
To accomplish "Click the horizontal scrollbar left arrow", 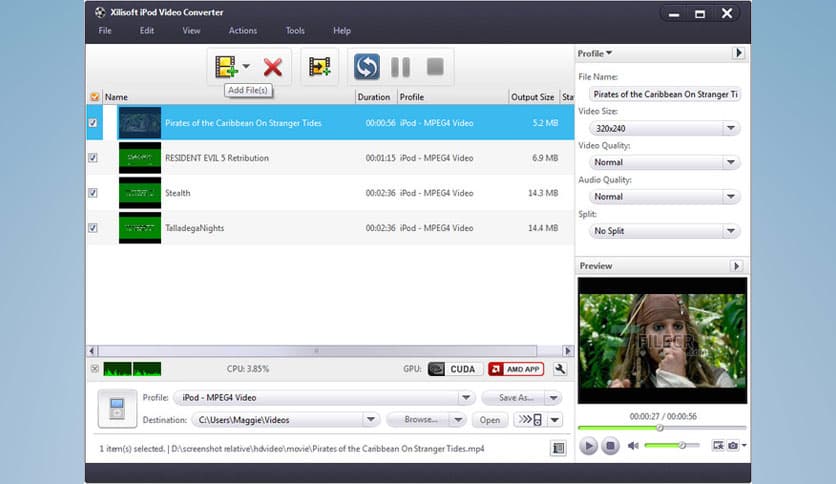I will pyautogui.click(x=92, y=351).
